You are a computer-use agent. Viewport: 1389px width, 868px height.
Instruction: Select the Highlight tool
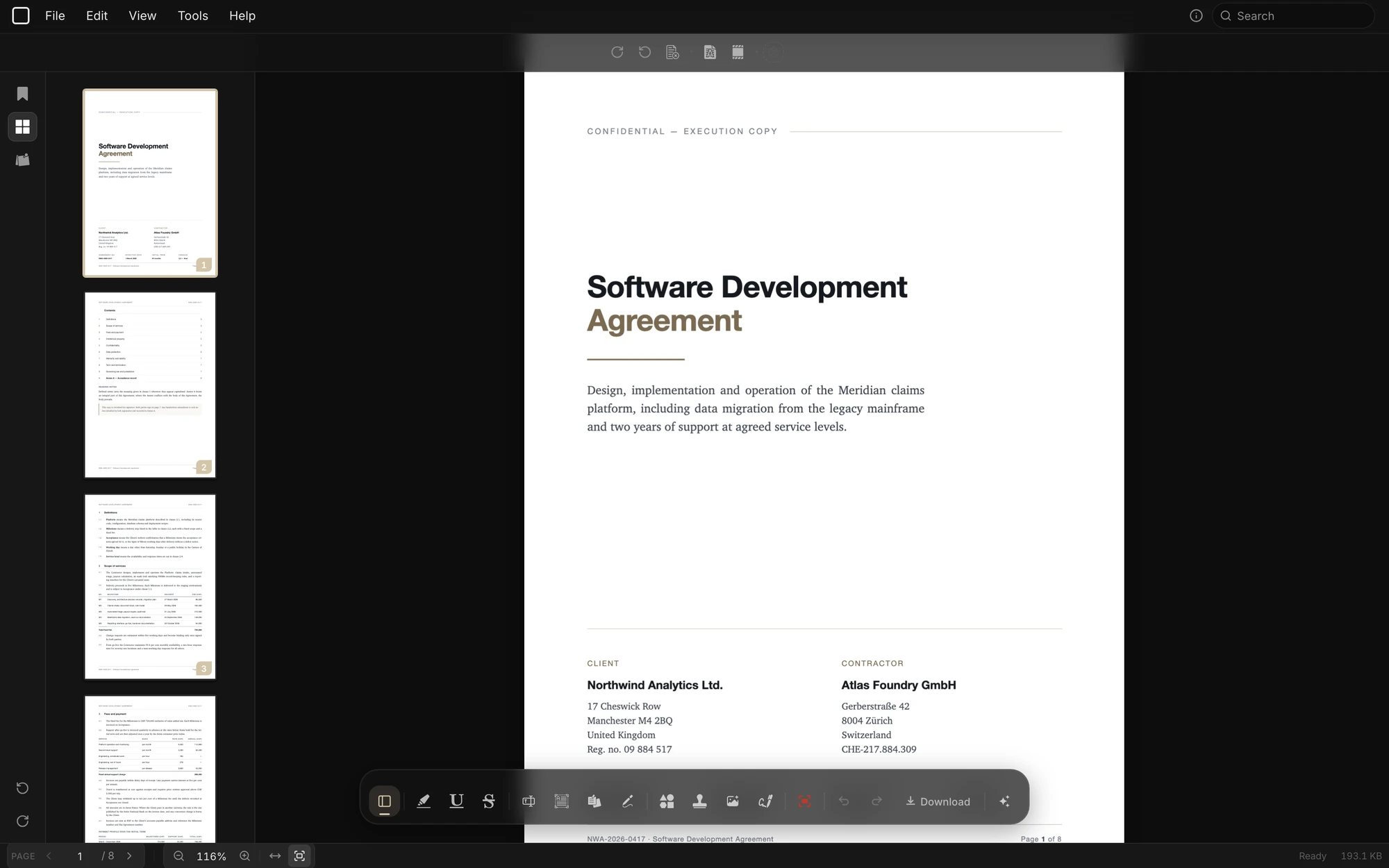pyautogui.click(x=423, y=801)
